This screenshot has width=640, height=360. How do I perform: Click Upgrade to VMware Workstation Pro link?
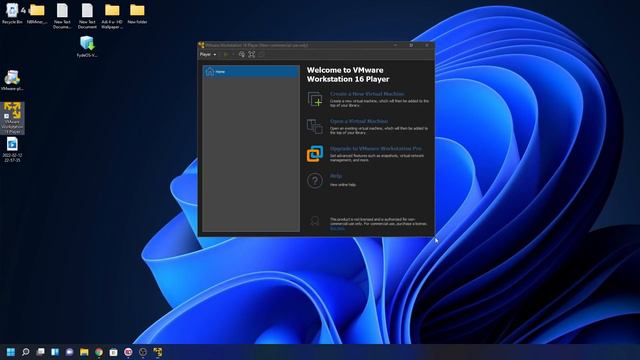click(376, 149)
